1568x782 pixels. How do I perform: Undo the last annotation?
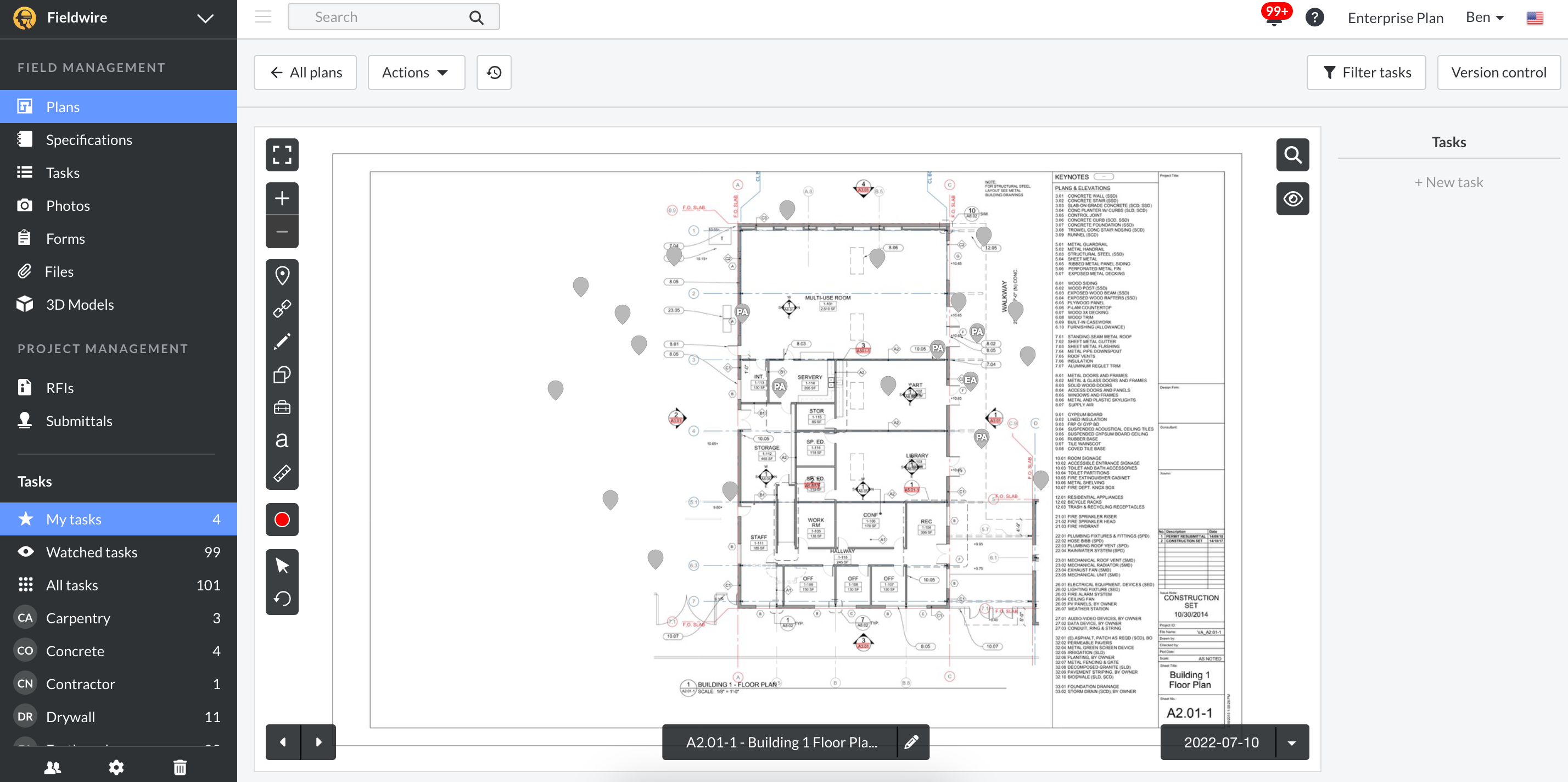click(282, 598)
